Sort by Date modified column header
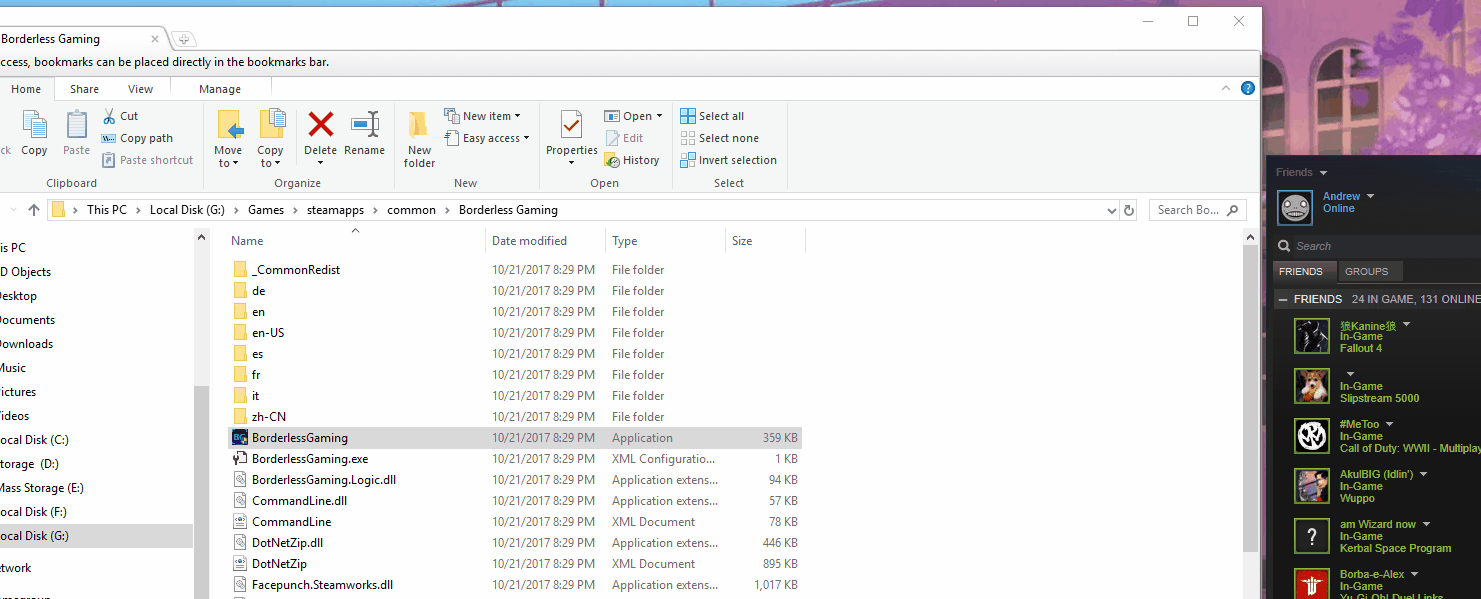The image size is (1481, 599). point(546,241)
